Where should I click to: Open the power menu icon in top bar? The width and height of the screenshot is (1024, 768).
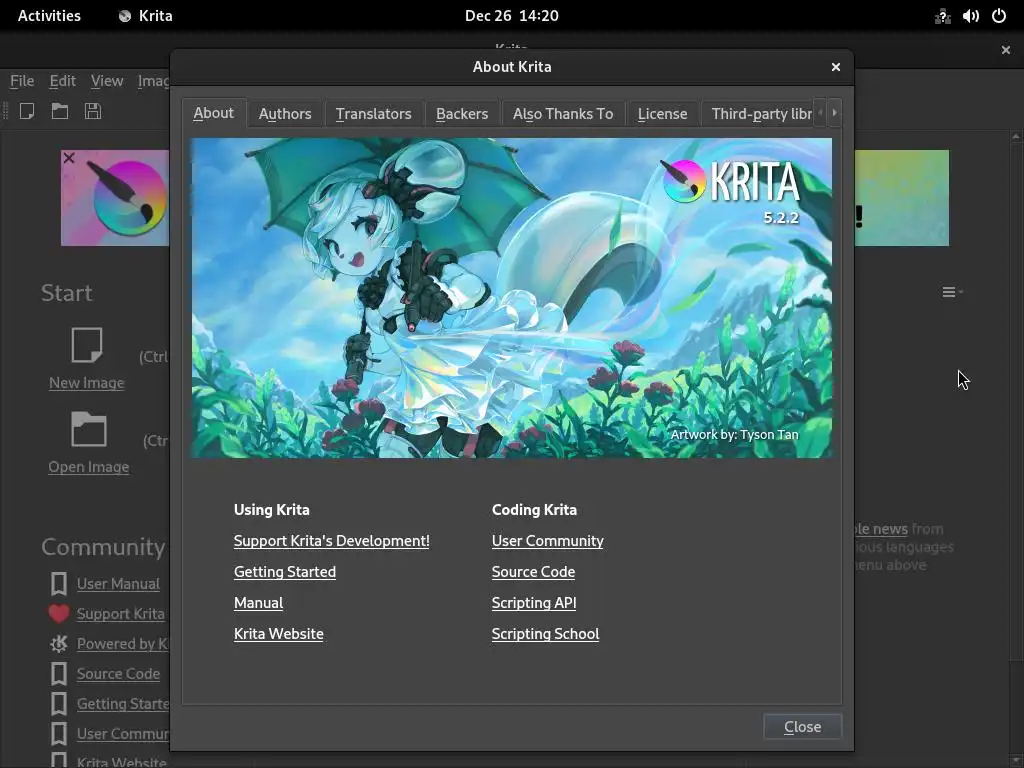999,16
